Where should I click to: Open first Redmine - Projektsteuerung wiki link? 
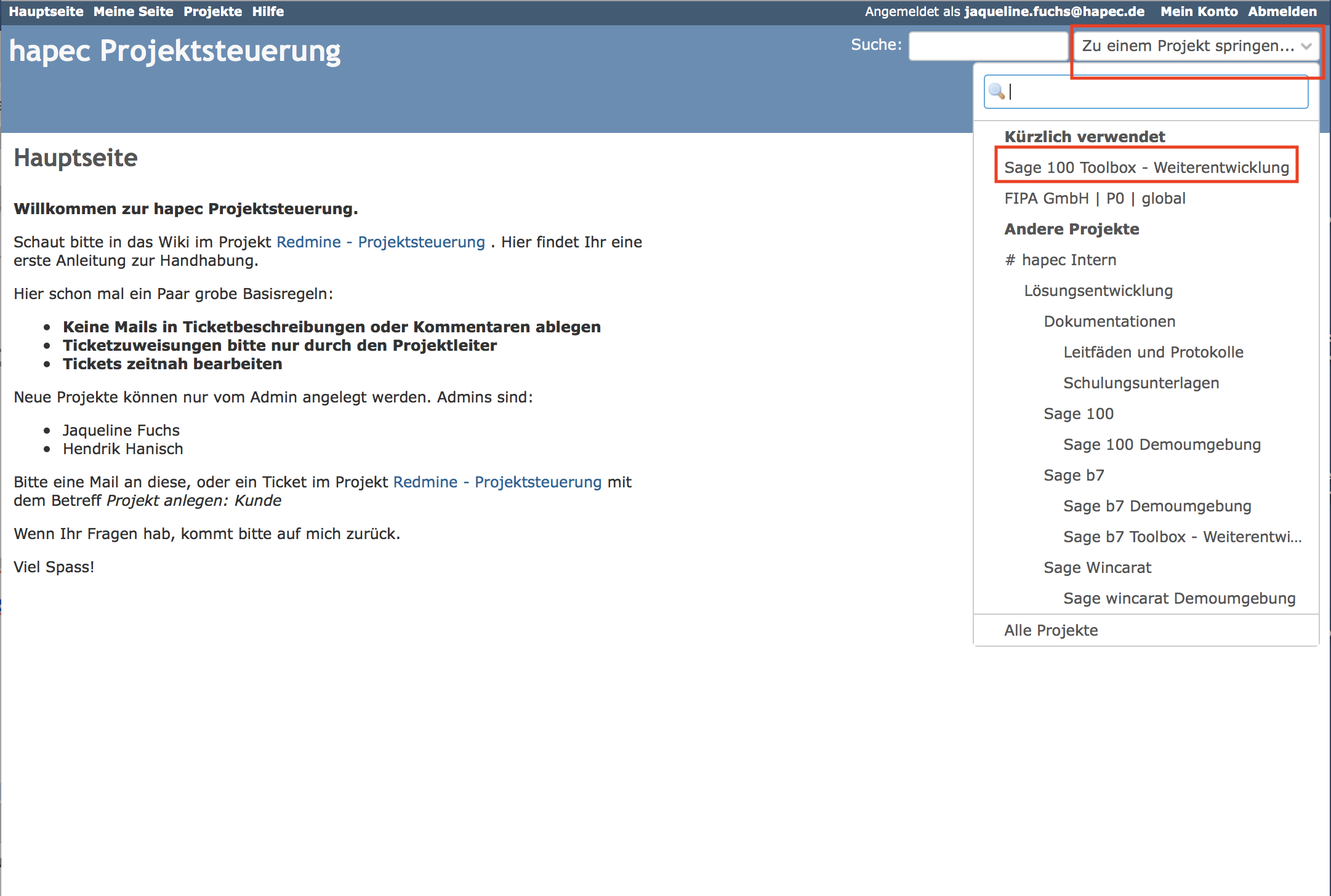click(x=380, y=242)
